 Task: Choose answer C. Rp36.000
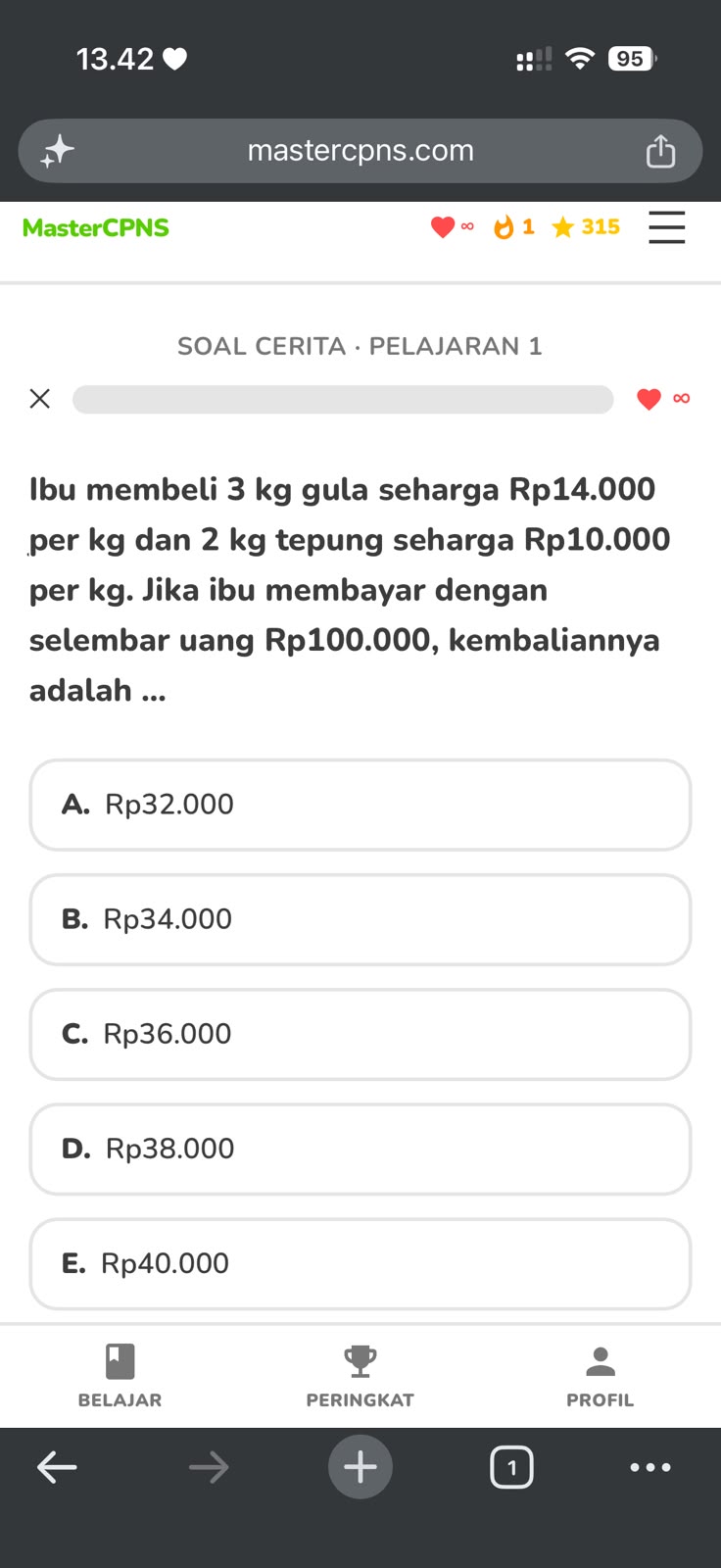pos(360,1034)
